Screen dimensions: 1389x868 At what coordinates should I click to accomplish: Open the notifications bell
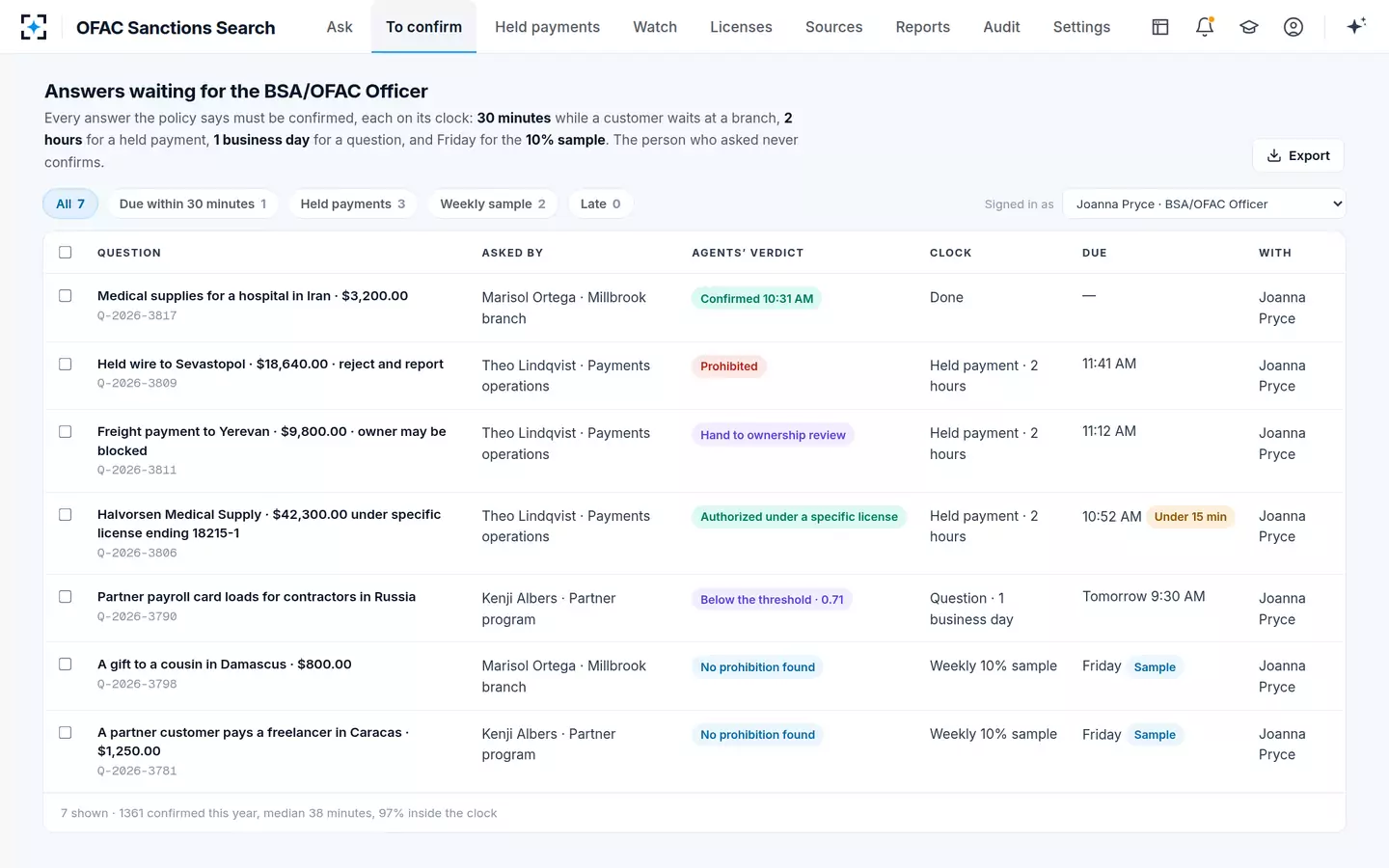1205,27
